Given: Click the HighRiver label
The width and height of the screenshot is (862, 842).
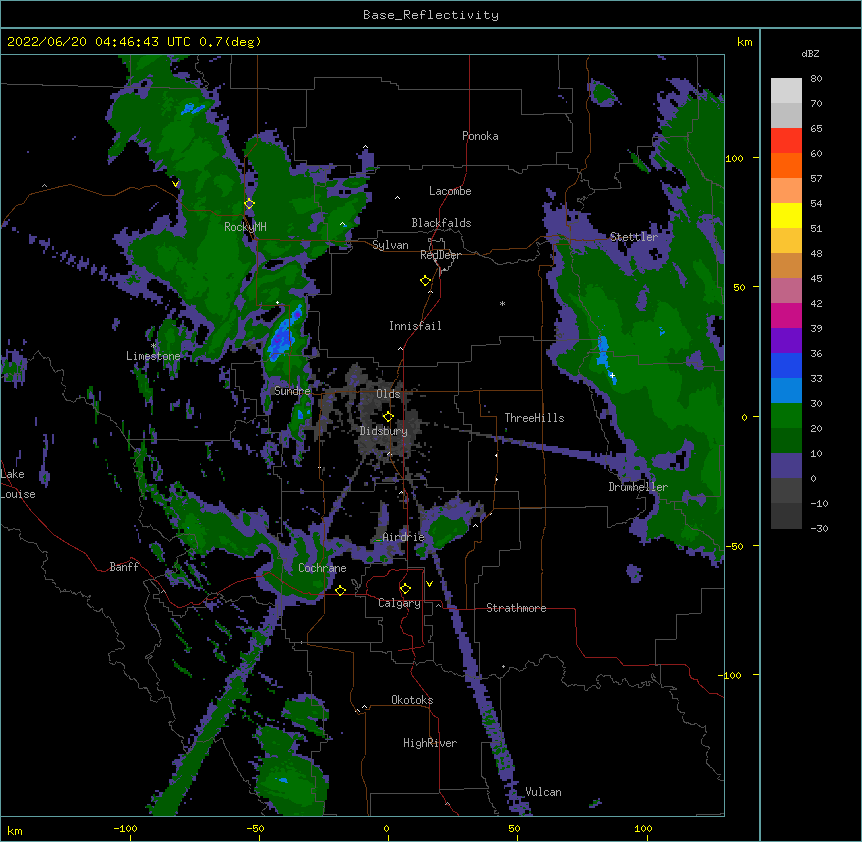Looking at the screenshot, I should [x=430, y=743].
